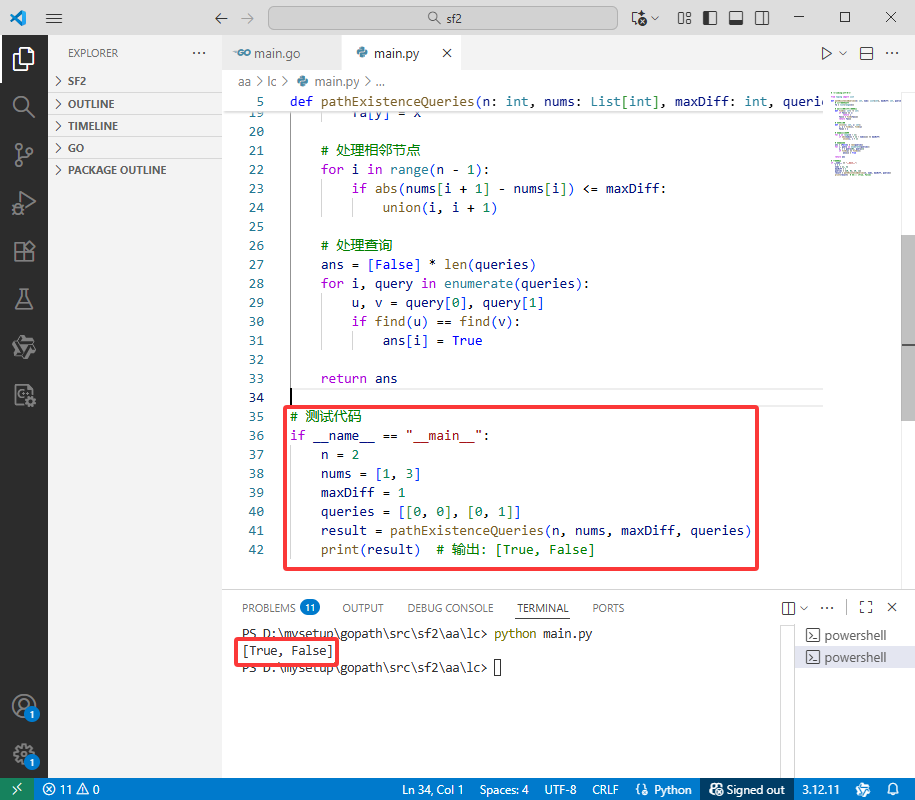Viewport: 915px width, 800px height.
Task: Select the first powershell terminal
Action: tap(855, 635)
